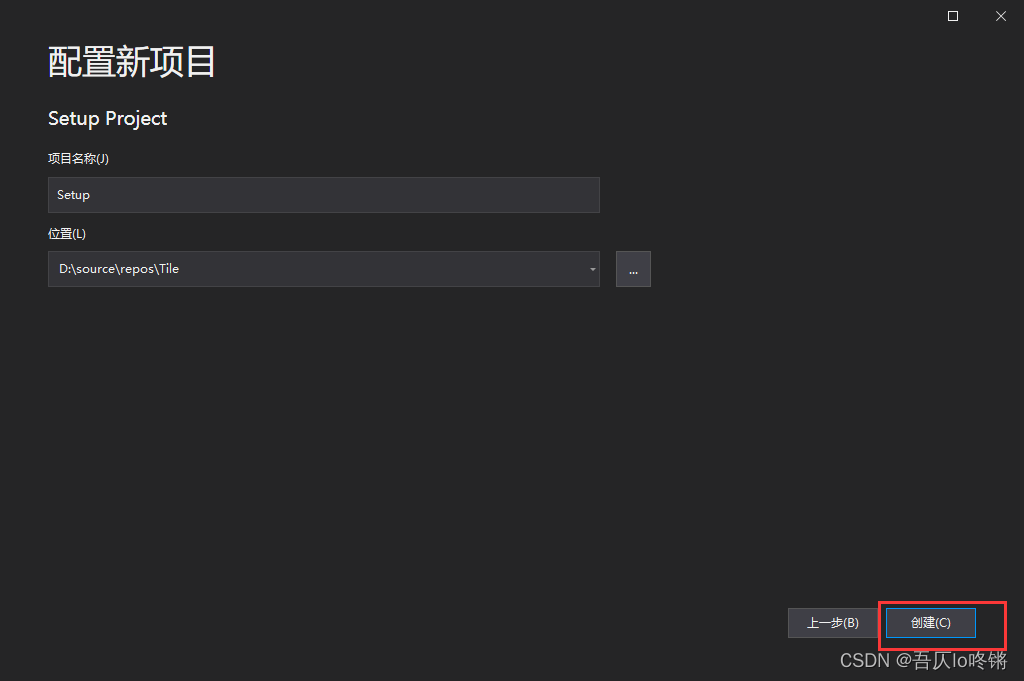Click the browse "..." icon next to location
Image resolution: width=1024 pixels, height=681 pixels.
coord(633,268)
